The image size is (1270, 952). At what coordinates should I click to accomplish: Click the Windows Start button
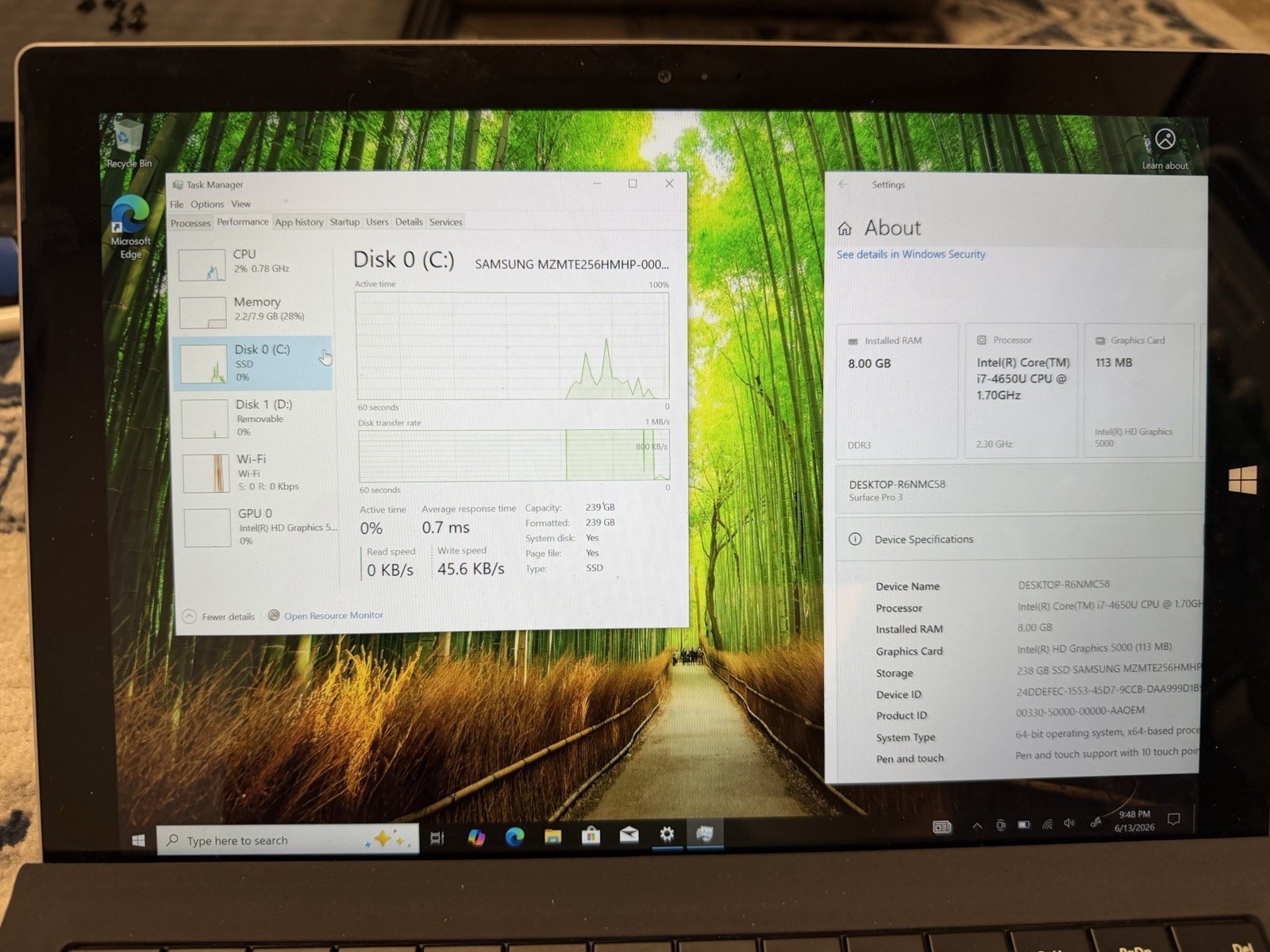138,840
